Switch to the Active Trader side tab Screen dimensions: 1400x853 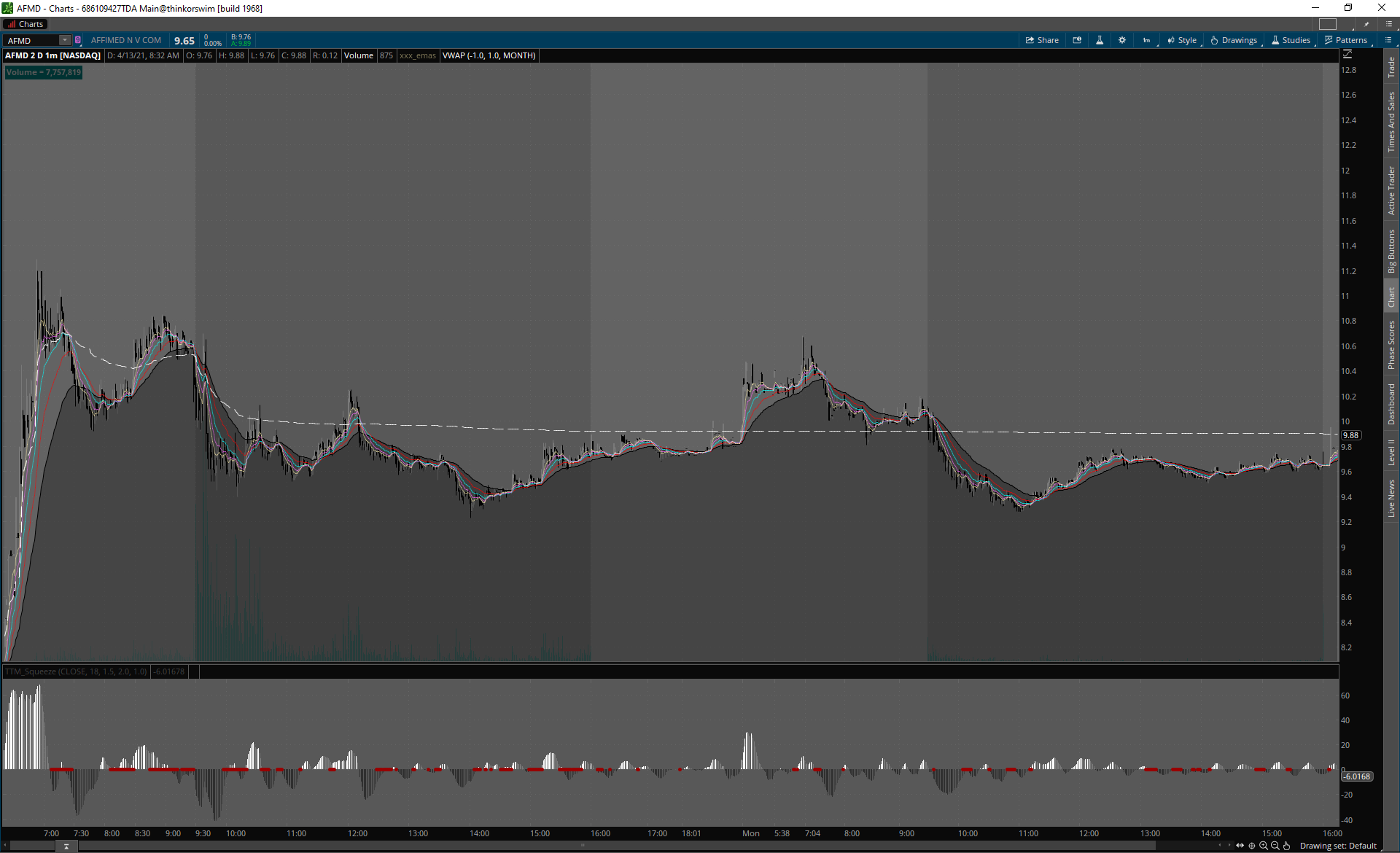pyautogui.click(x=1391, y=190)
